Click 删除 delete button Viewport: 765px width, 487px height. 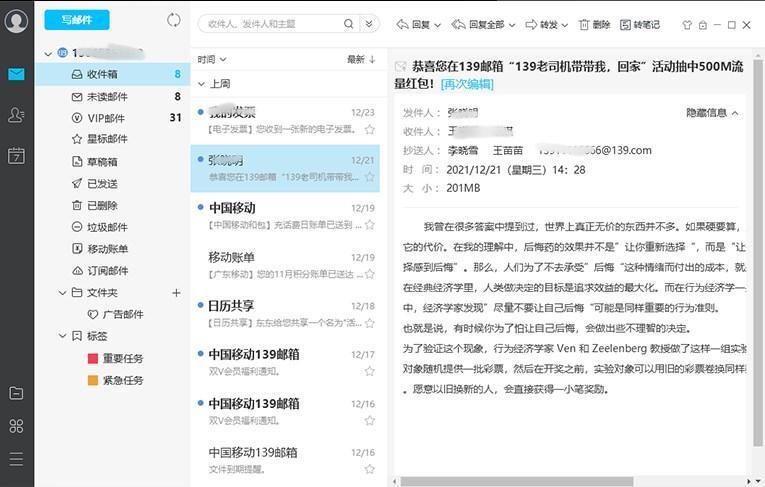click(594, 24)
